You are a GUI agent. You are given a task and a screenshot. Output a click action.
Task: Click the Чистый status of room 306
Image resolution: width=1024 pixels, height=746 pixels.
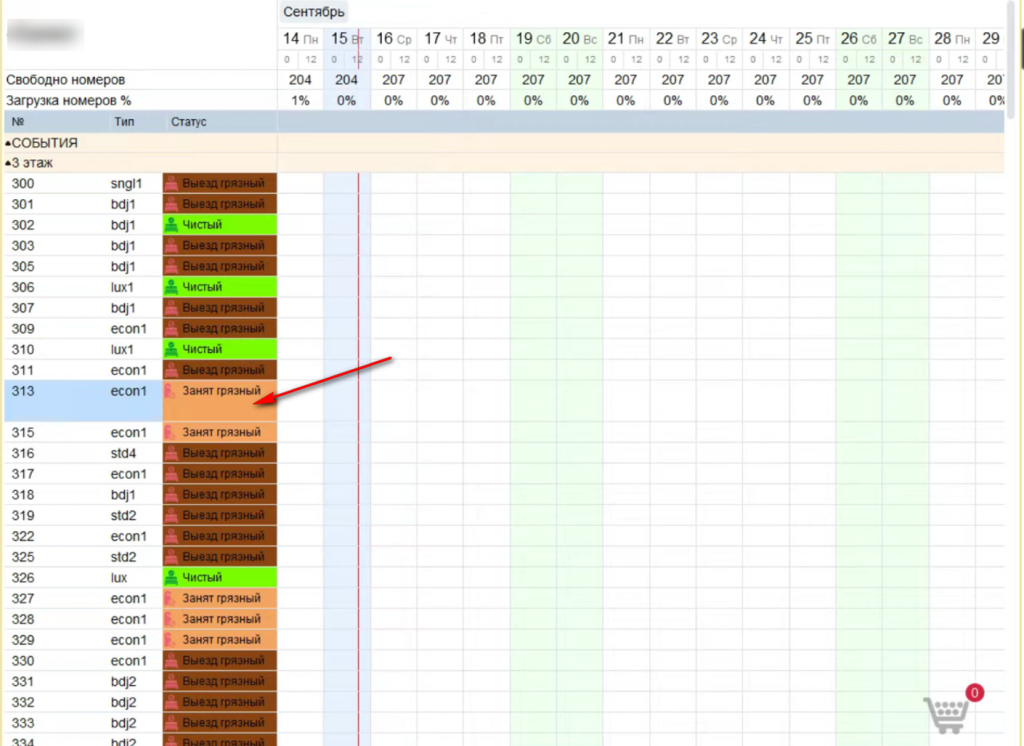coord(202,287)
